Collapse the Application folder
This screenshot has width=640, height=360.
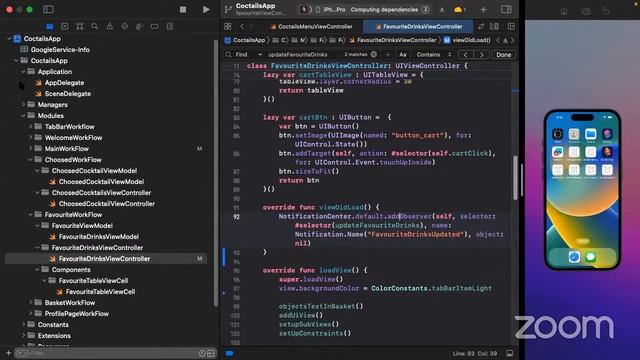click(x=23, y=72)
